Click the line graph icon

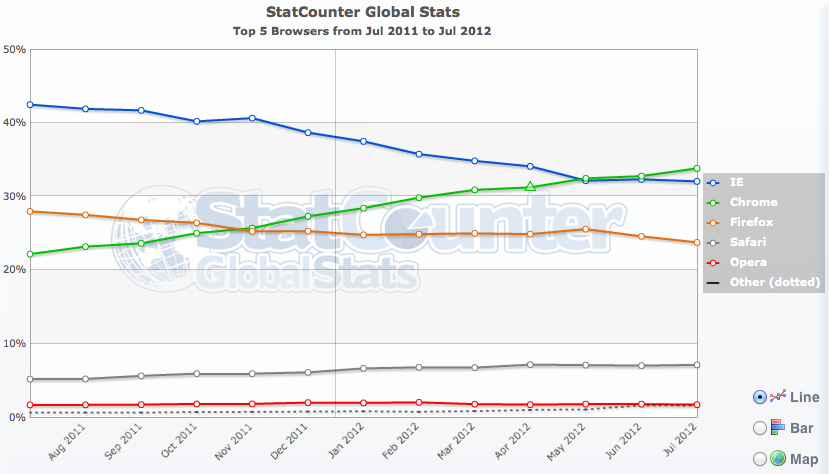pos(779,397)
